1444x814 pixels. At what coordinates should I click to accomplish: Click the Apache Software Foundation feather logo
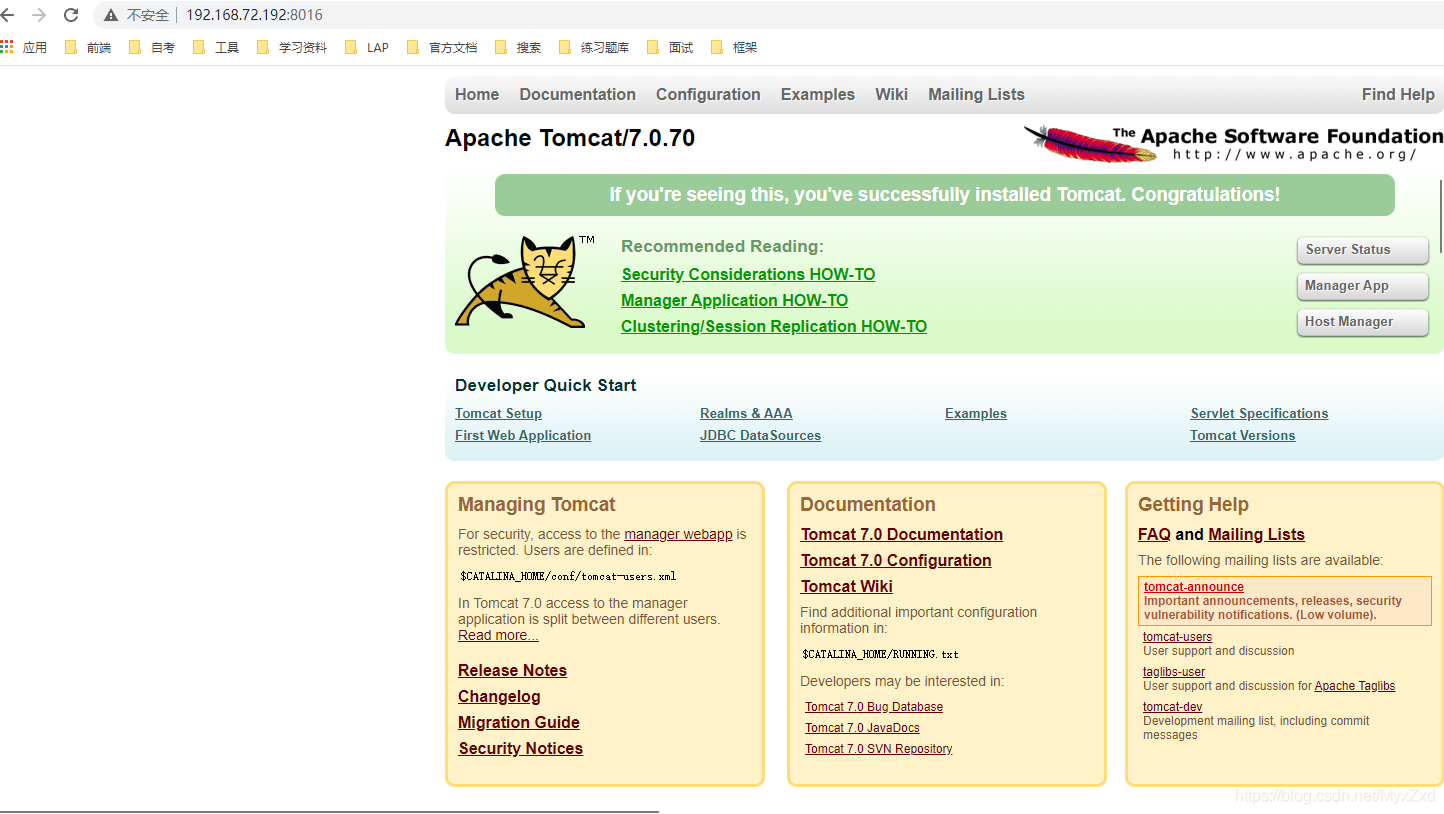pos(1233,144)
